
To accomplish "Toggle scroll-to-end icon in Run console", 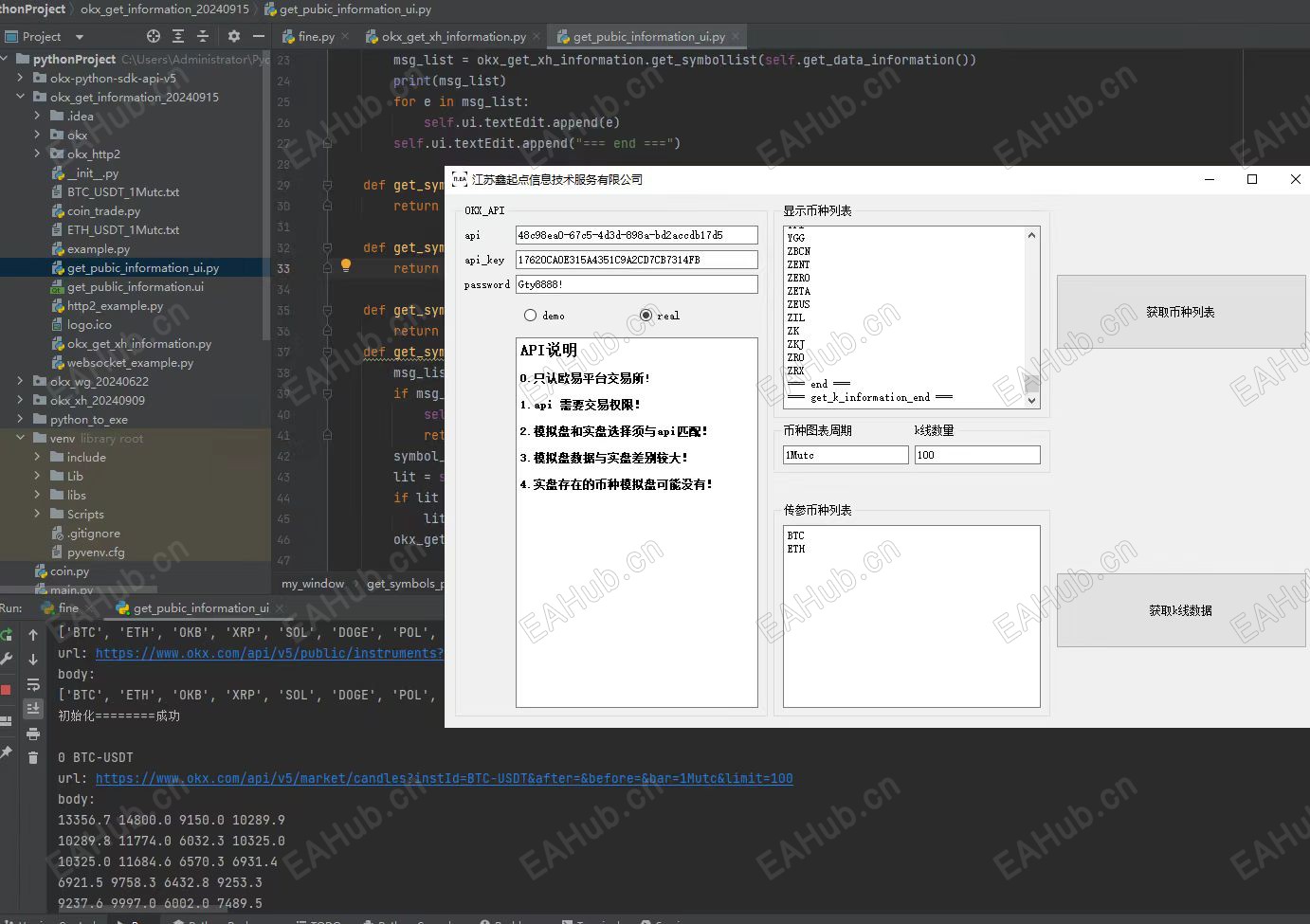I will coord(33,709).
